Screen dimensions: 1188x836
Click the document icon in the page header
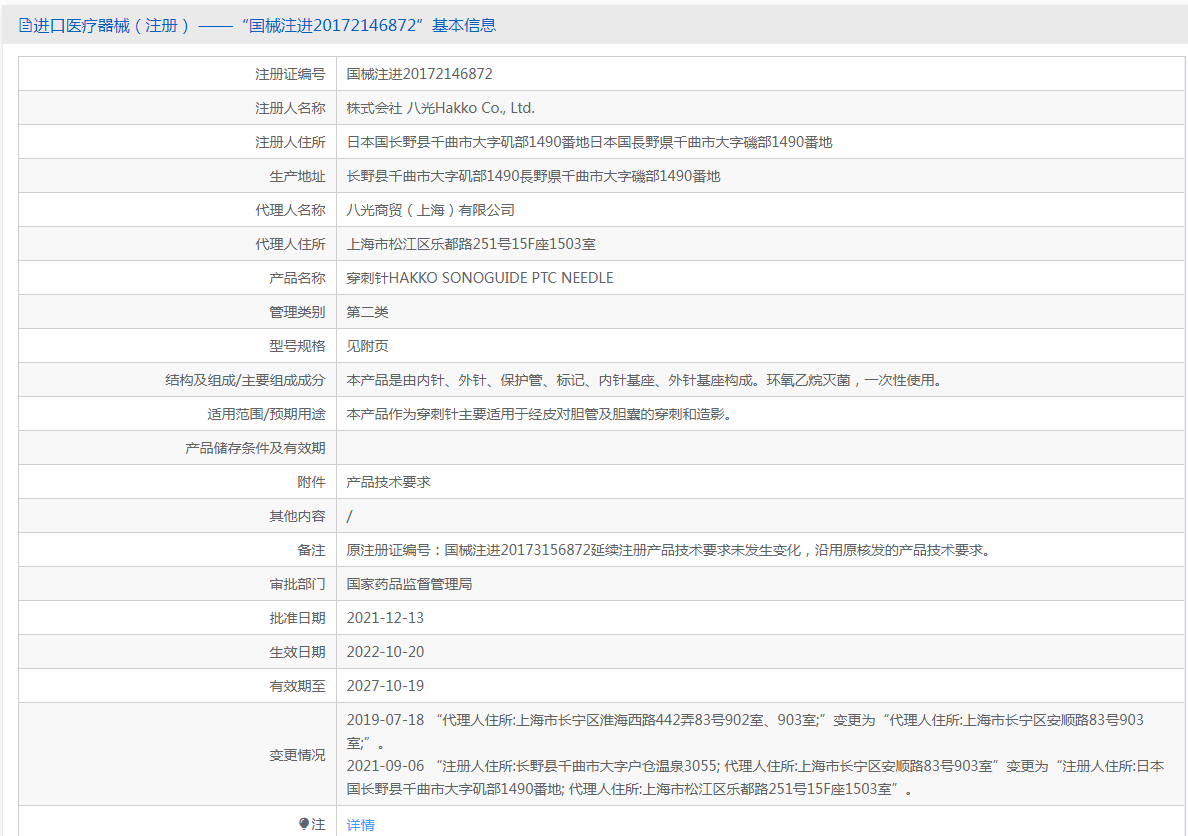tap(25, 26)
